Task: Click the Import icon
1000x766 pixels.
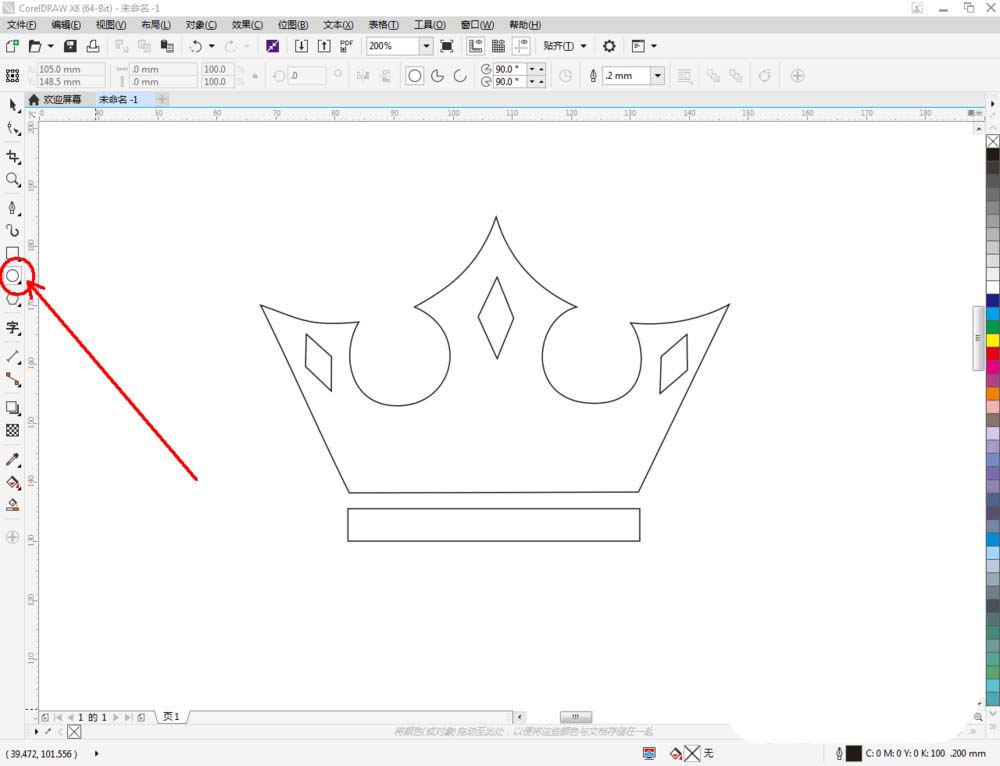Action: click(301, 46)
